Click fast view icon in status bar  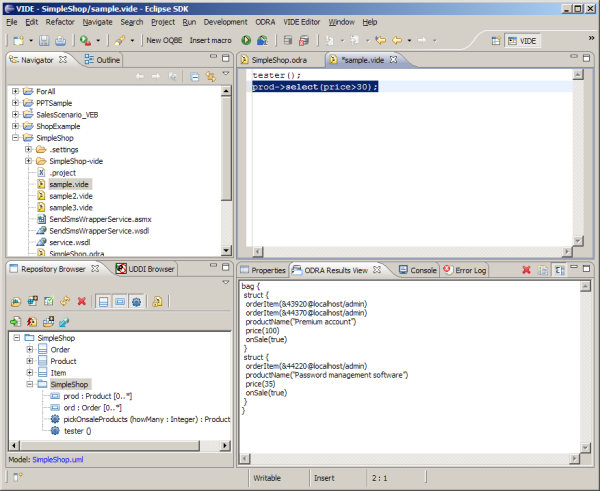pos(18,477)
